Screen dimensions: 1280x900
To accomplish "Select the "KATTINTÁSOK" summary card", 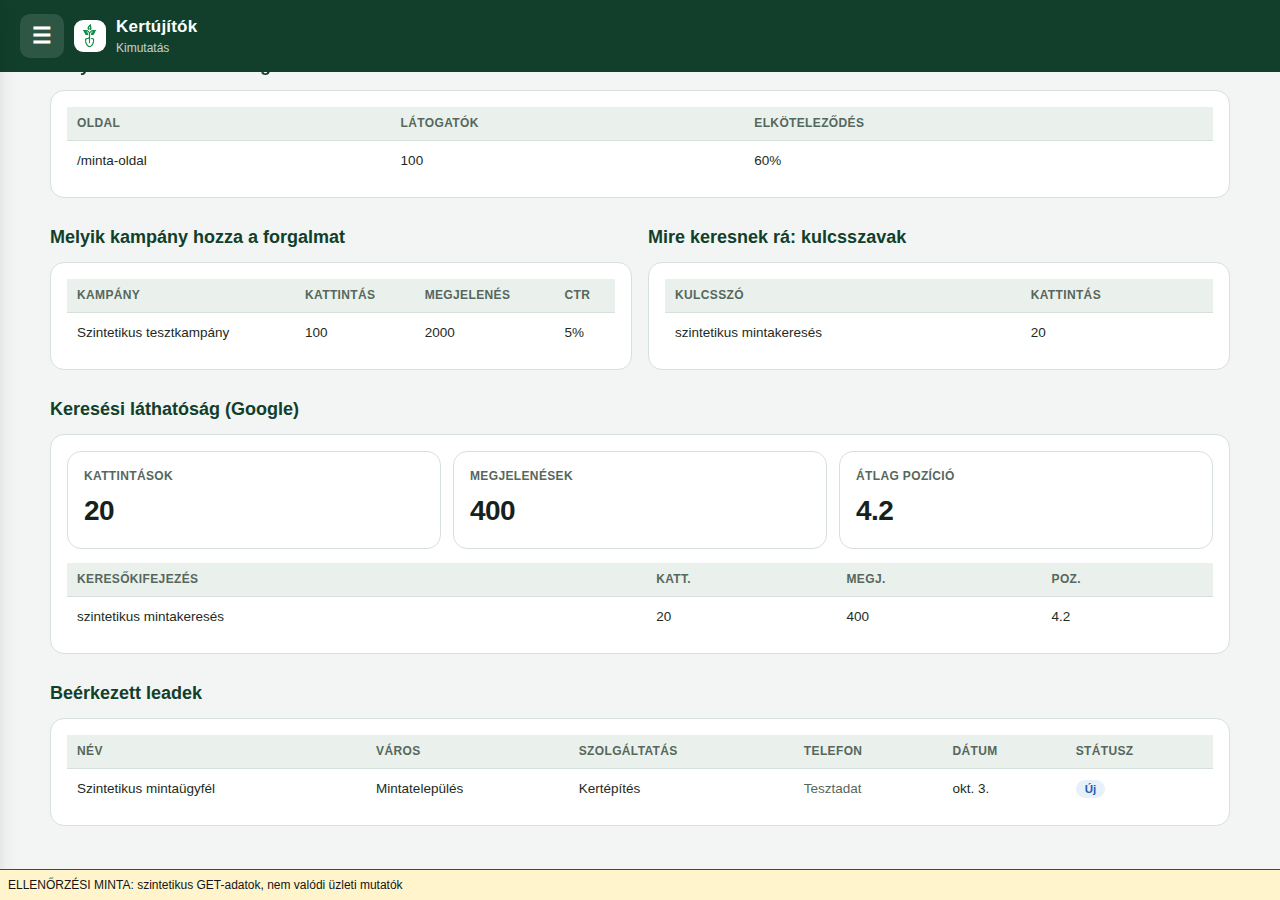I will (x=254, y=500).
